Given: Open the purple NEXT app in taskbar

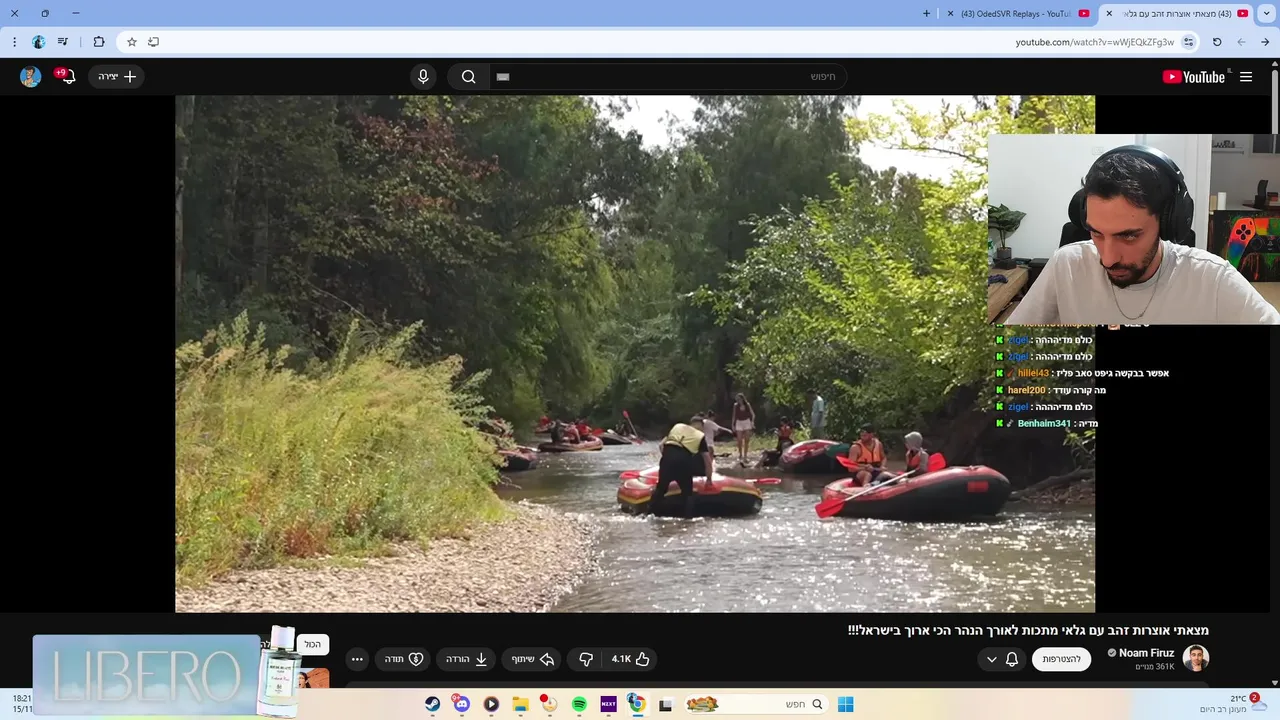Looking at the screenshot, I should pyautogui.click(x=608, y=704).
